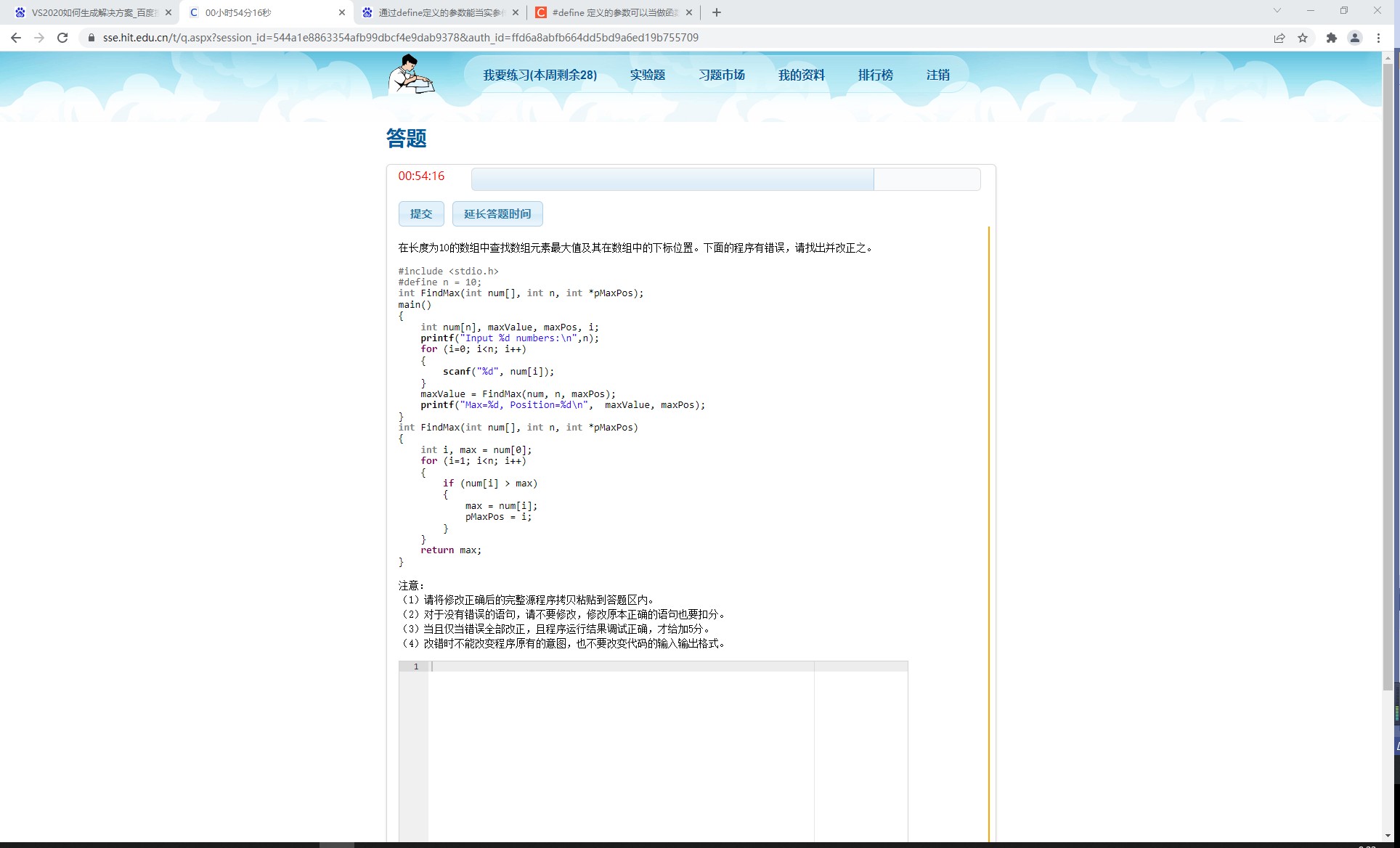Click 延长答题时间 button
Image resolution: width=1400 pixels, height=848 pixels.
click(x=497, y=213)
